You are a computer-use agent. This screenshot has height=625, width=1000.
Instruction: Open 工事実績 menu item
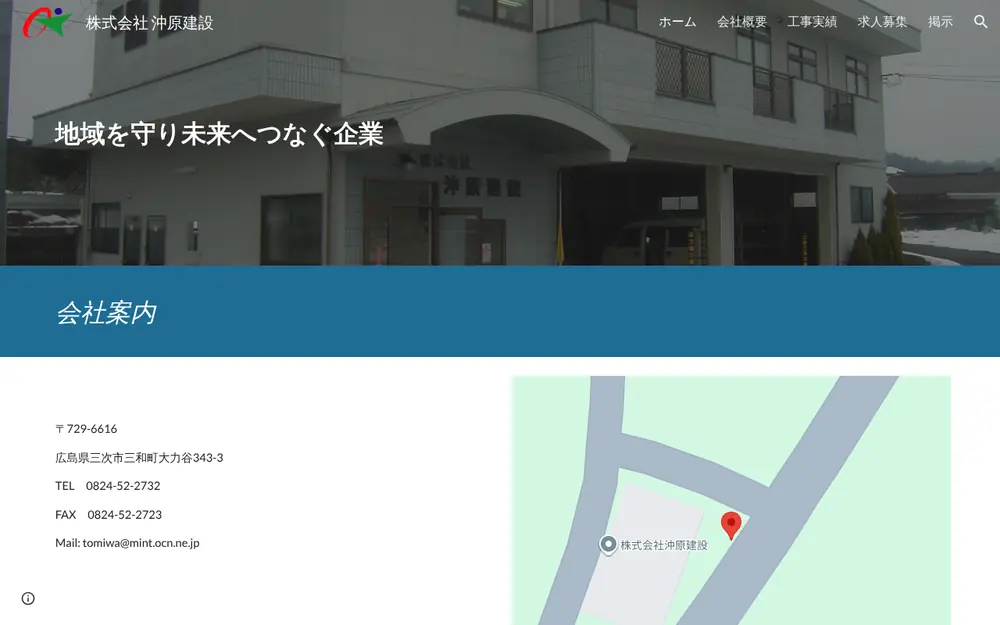pyautogui.click(x=812, y=22)
